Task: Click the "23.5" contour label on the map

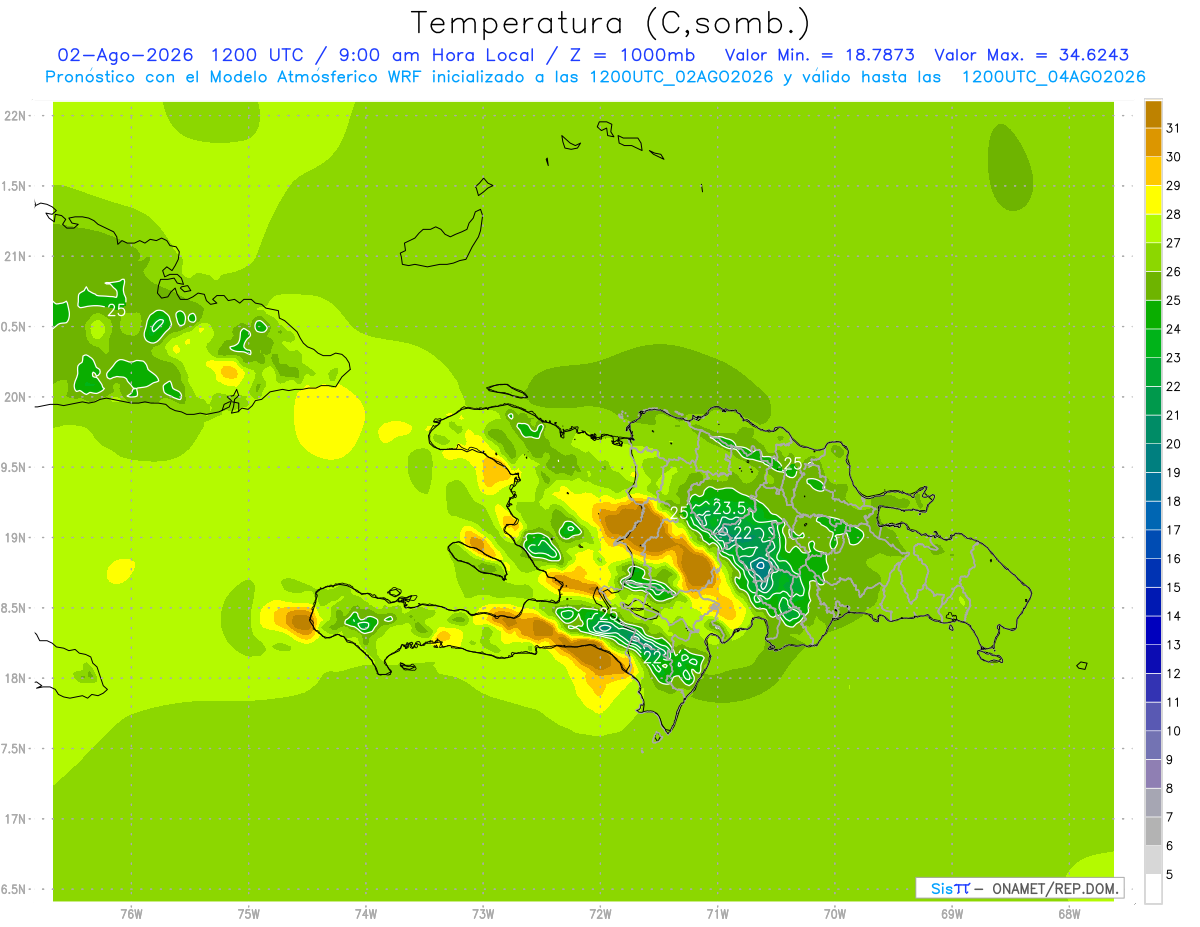Action: (729, 508)
